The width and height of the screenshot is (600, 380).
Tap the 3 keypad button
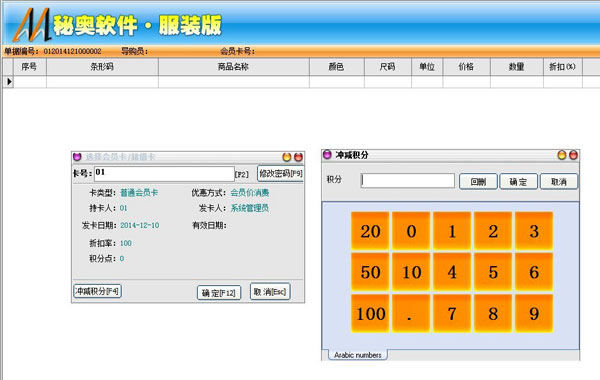[x=534, y=231]
